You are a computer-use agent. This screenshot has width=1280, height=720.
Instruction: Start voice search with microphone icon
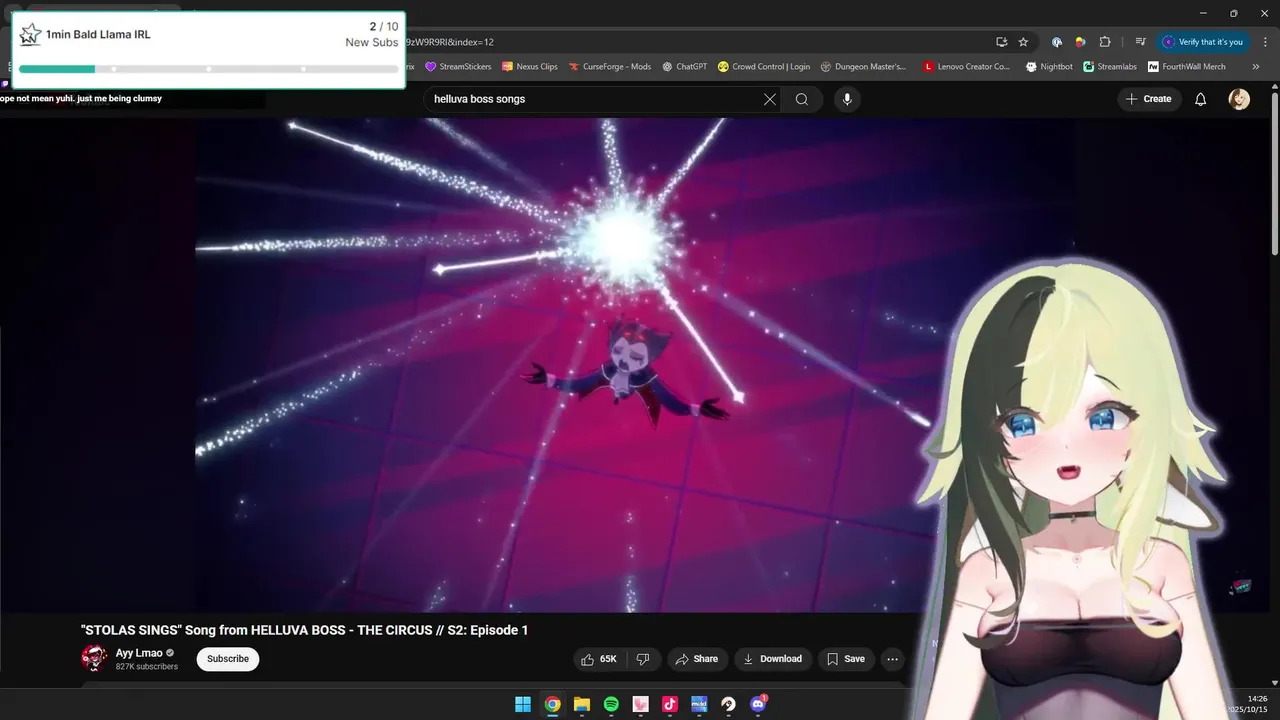(x=847, y=99)
